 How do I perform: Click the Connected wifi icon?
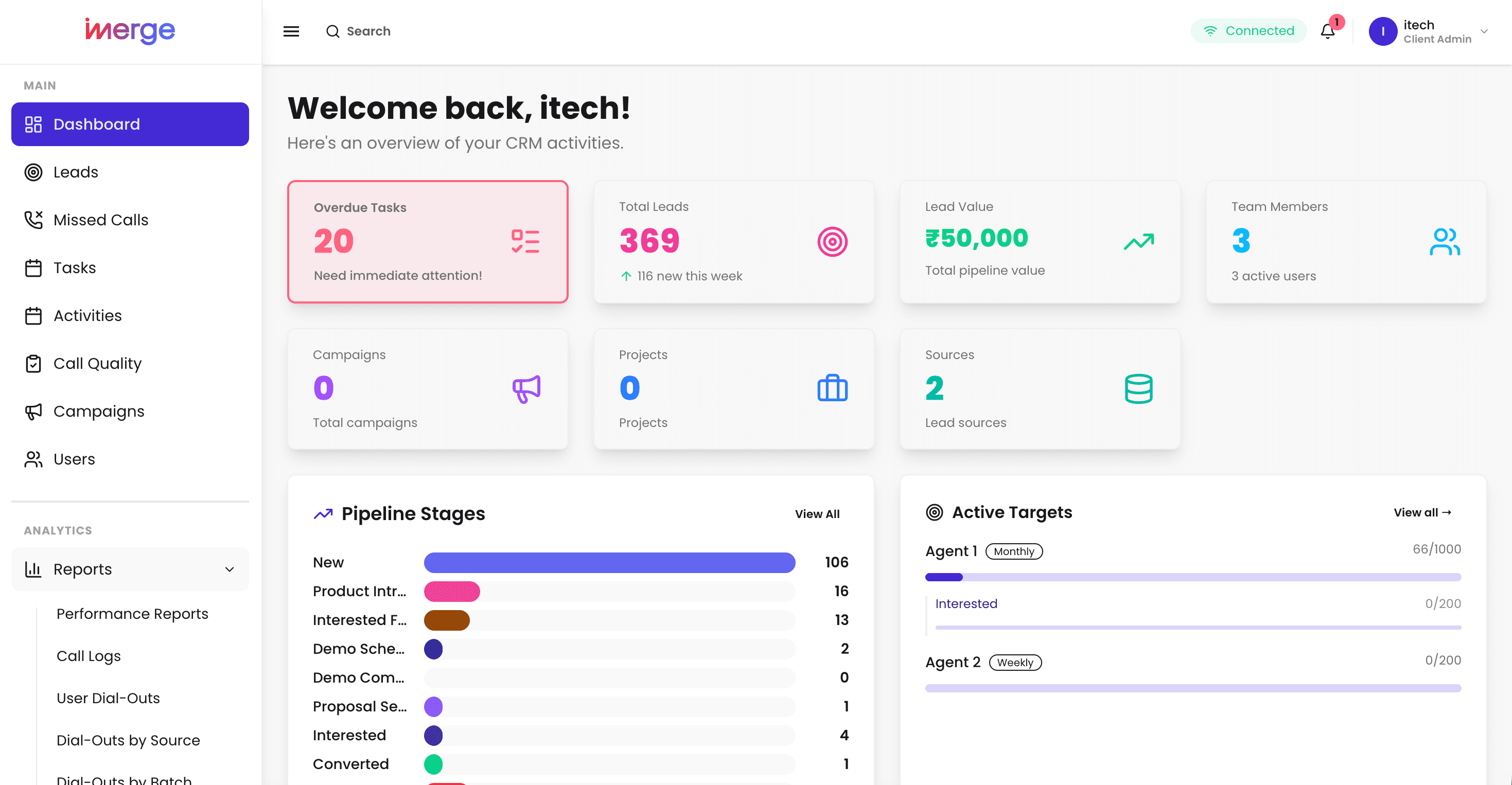(1210, 31)
